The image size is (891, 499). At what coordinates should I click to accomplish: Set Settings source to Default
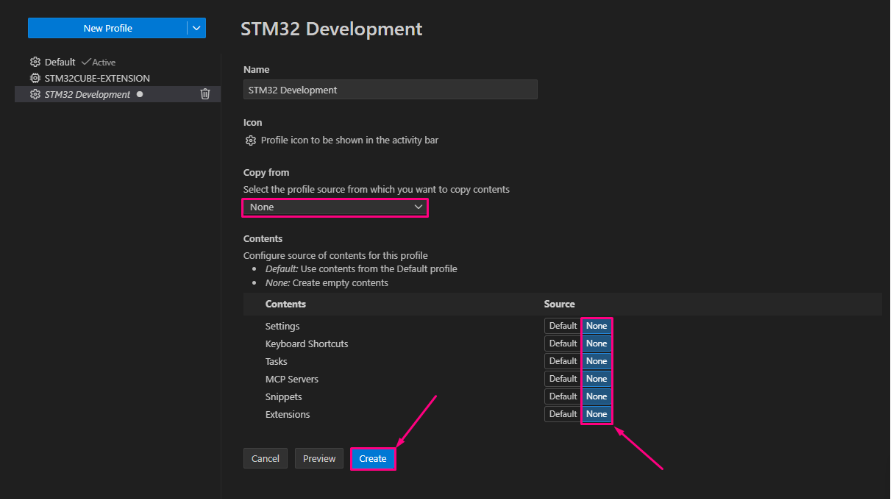pyautogui.click(x=562, y=326)
